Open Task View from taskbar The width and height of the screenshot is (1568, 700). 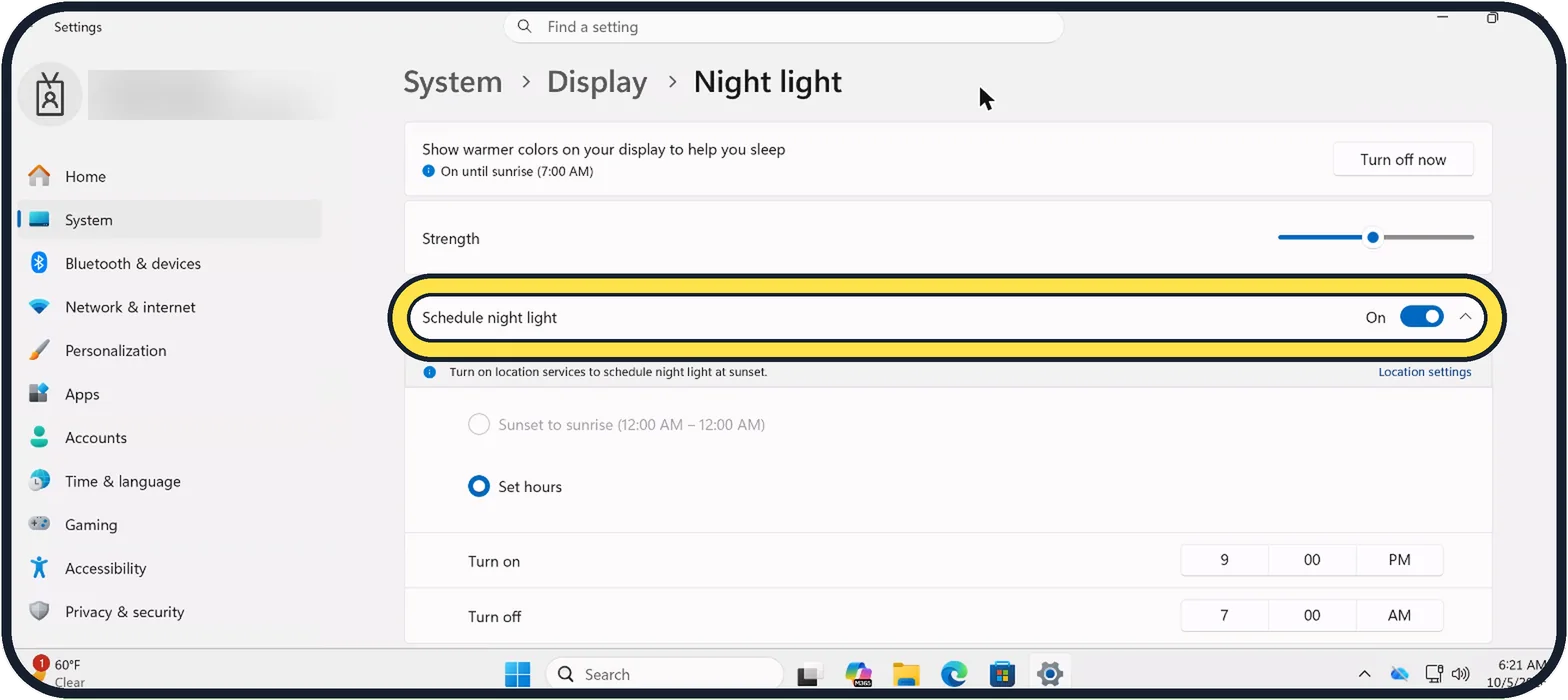click(809, 675)
